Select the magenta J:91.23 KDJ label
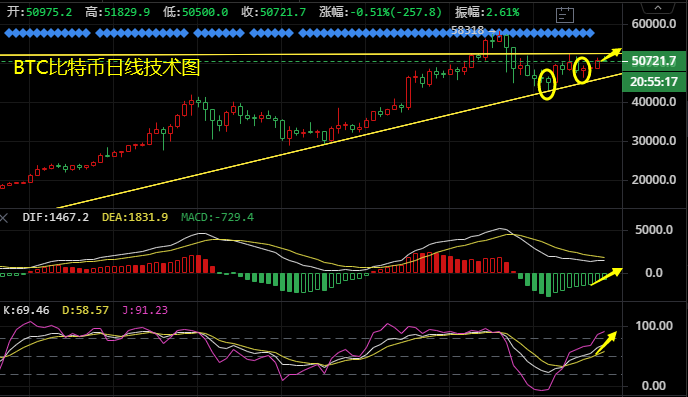Viewport: 688px width, 397px height. click(145, 310)
